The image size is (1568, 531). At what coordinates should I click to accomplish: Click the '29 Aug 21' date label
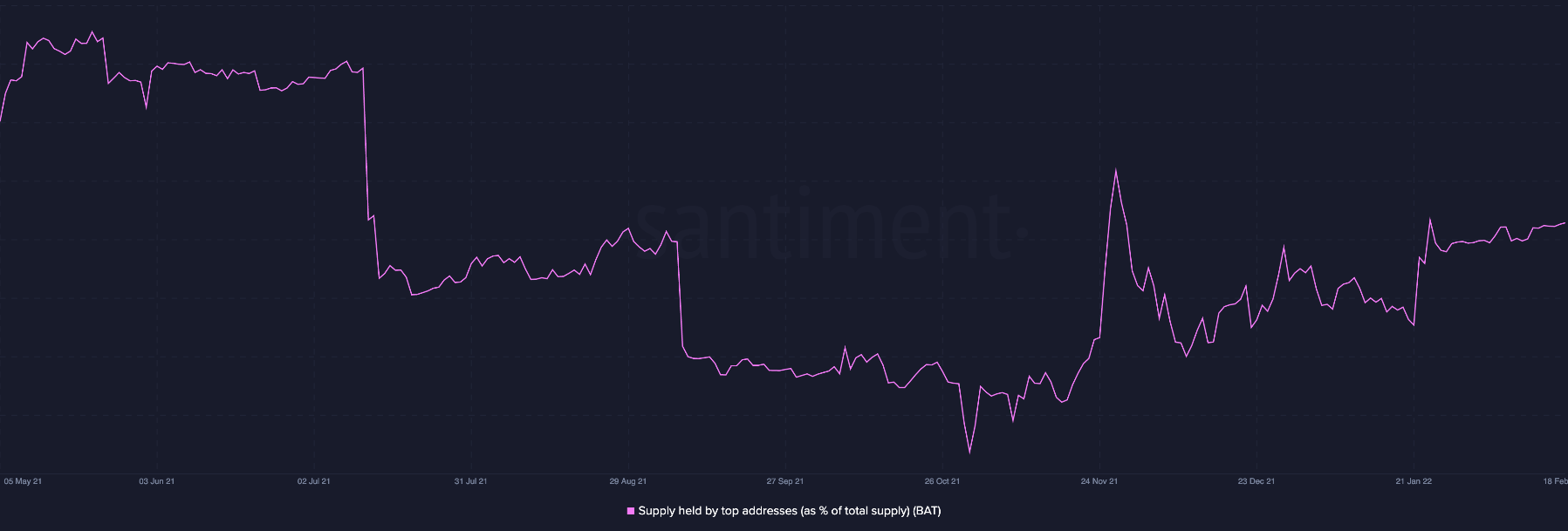(x=628, y=481)
